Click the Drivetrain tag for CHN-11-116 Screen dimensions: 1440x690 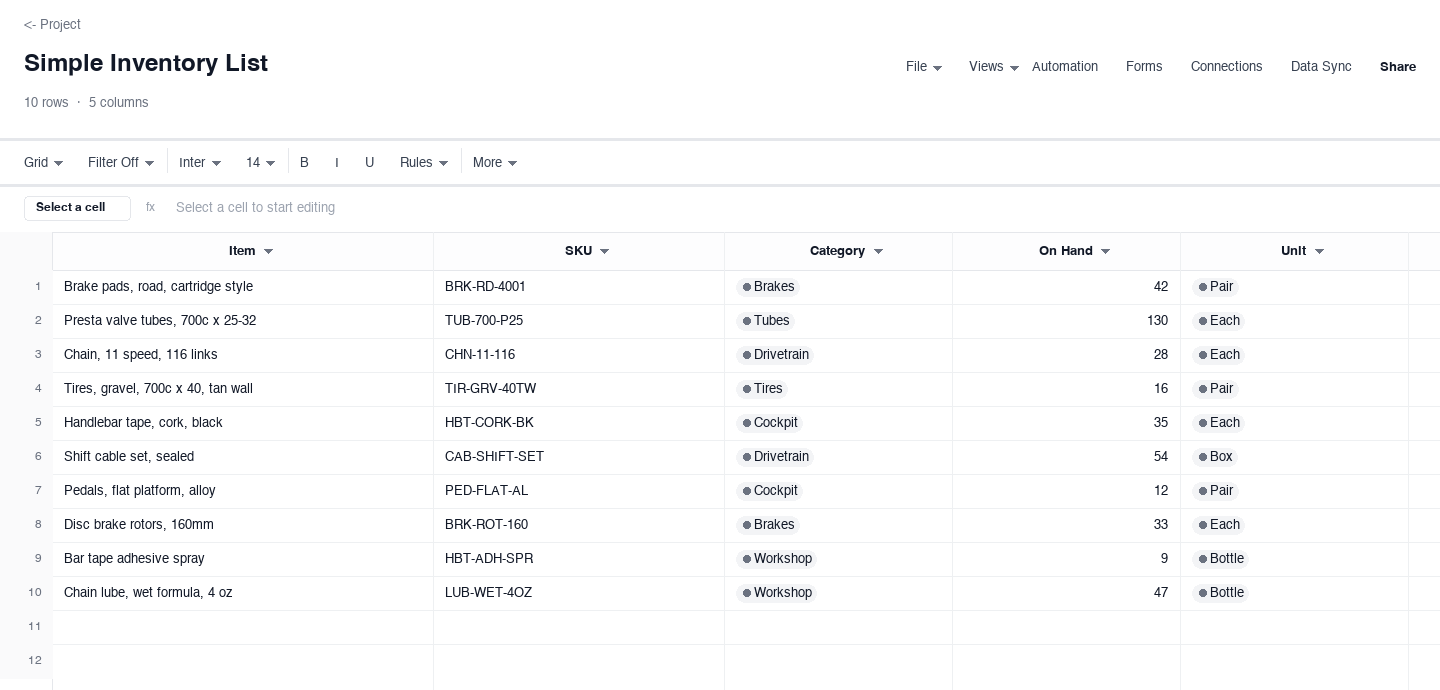coord(775,355)
